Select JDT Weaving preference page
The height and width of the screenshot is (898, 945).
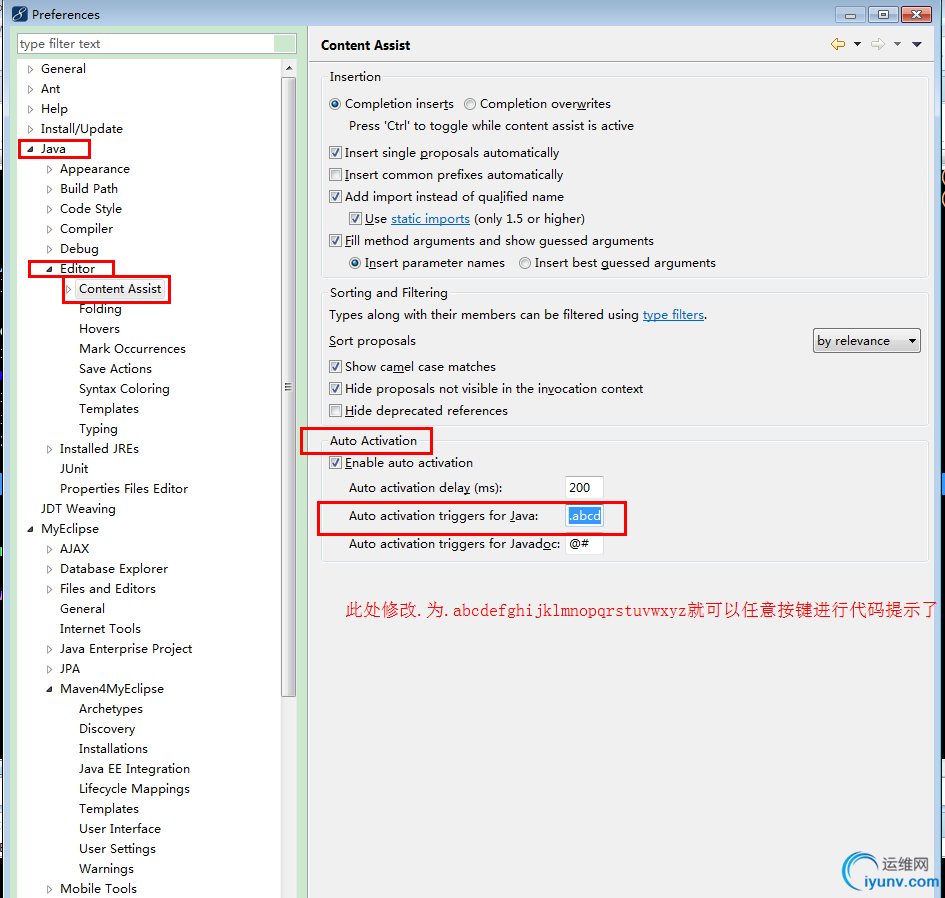click(78, 509)
